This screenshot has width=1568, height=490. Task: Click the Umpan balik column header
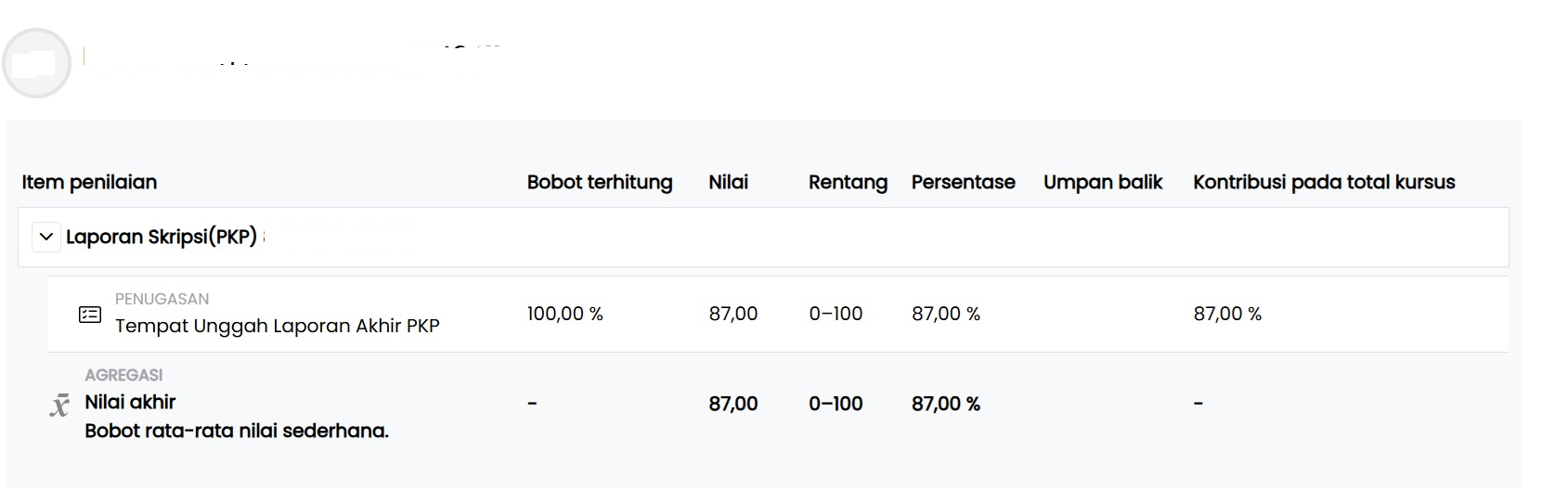click(1102, 182)
